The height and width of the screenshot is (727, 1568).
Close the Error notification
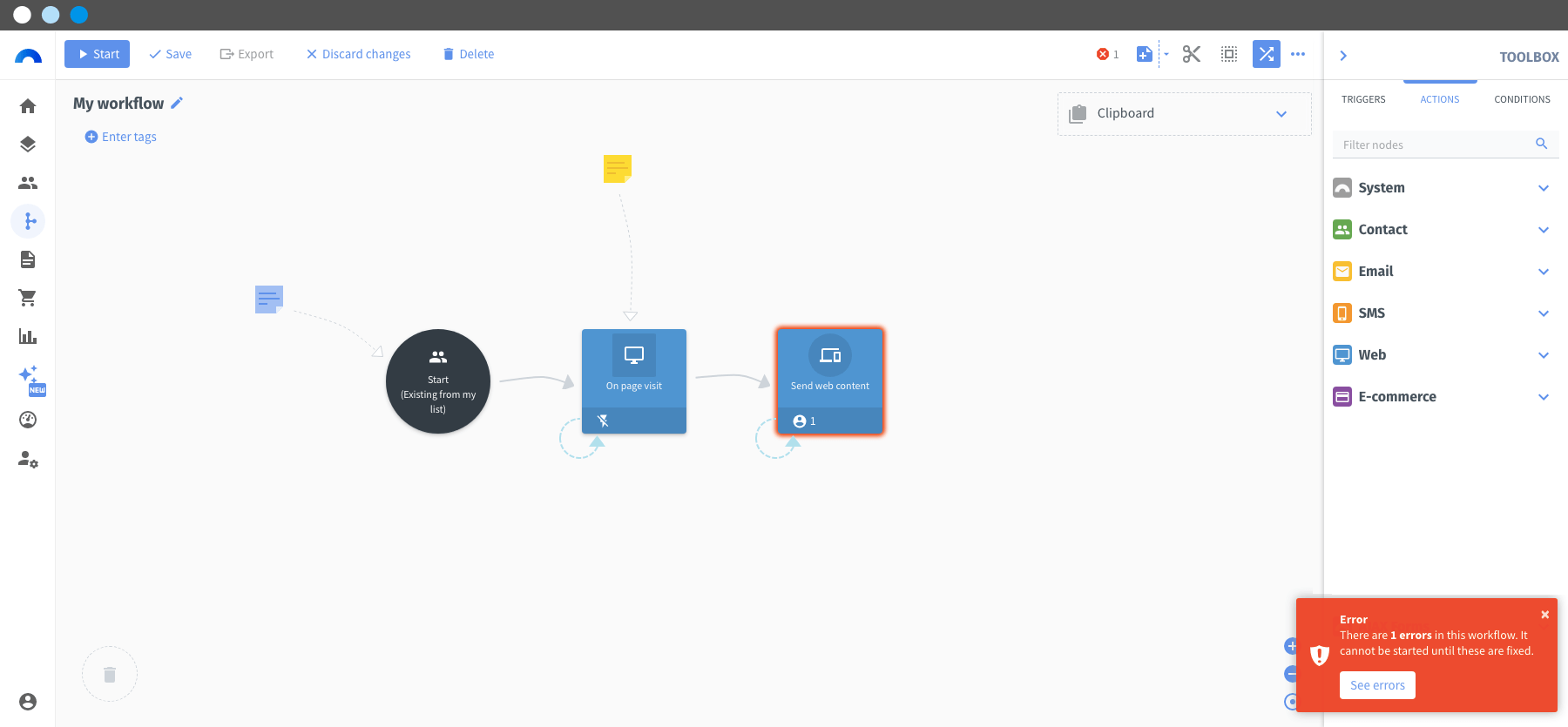[x=1544, y=615]
